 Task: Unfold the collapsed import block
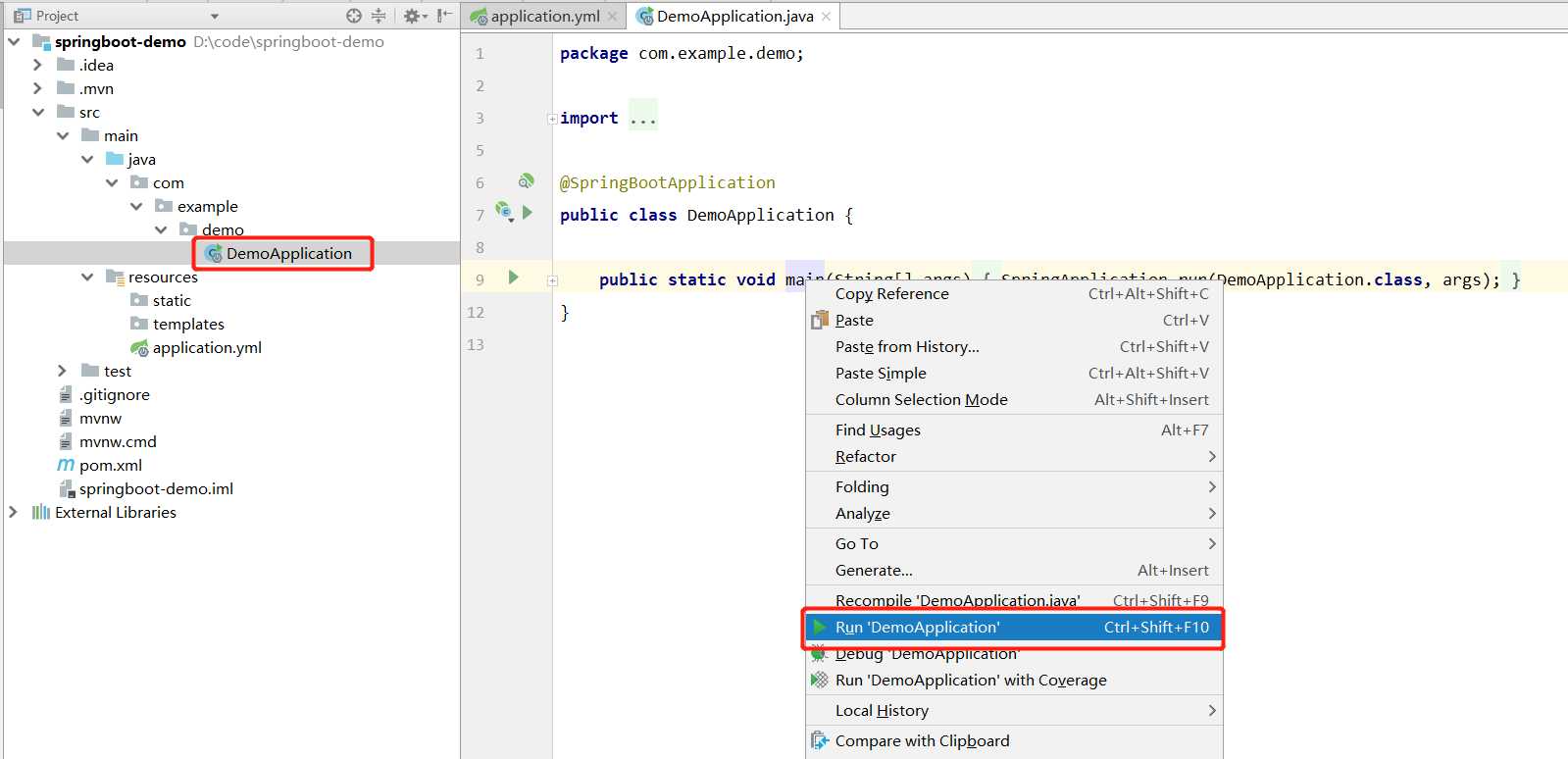tap(552, 119)
